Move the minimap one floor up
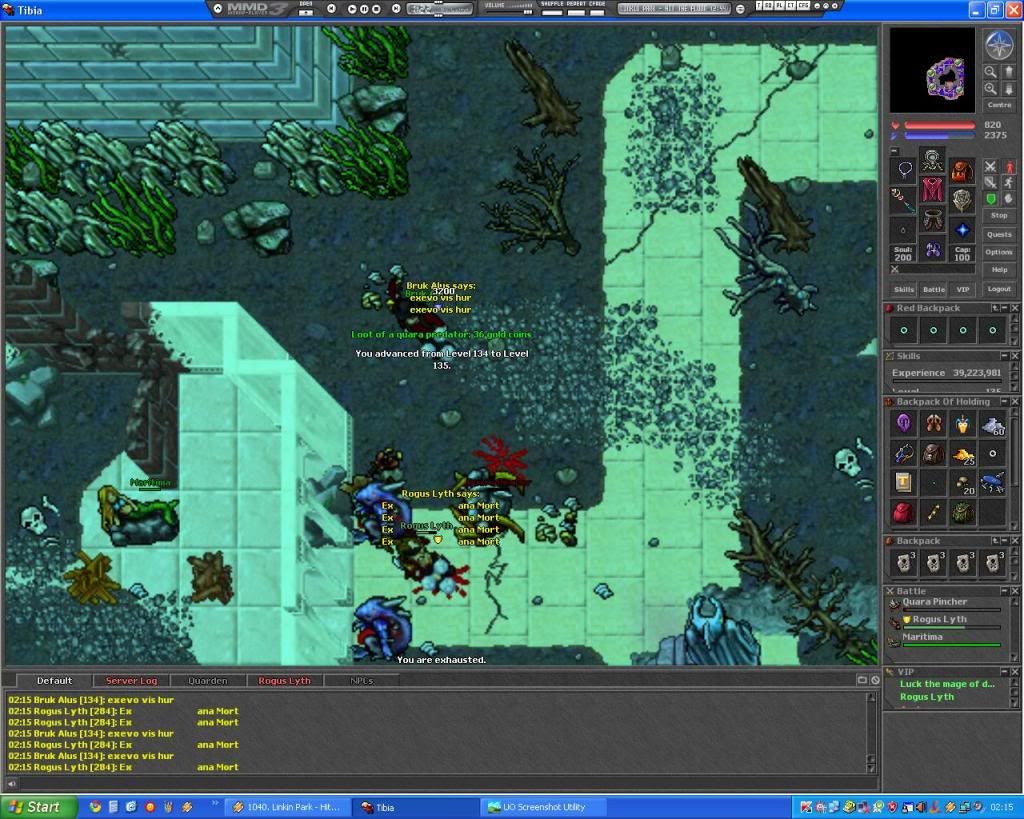 tap(1007, 72)
